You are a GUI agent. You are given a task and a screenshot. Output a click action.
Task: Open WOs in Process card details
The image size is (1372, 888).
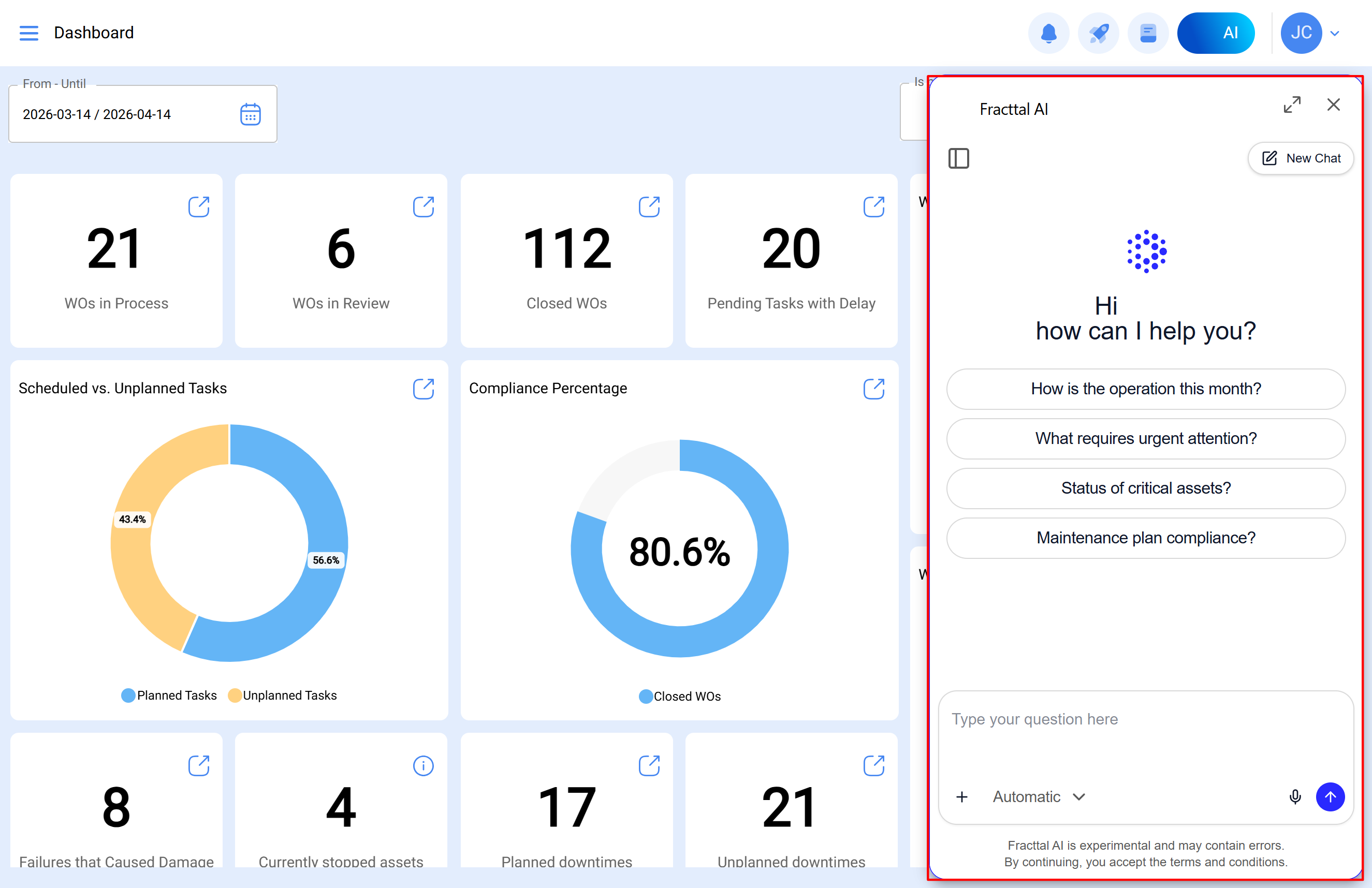[199, 206]
